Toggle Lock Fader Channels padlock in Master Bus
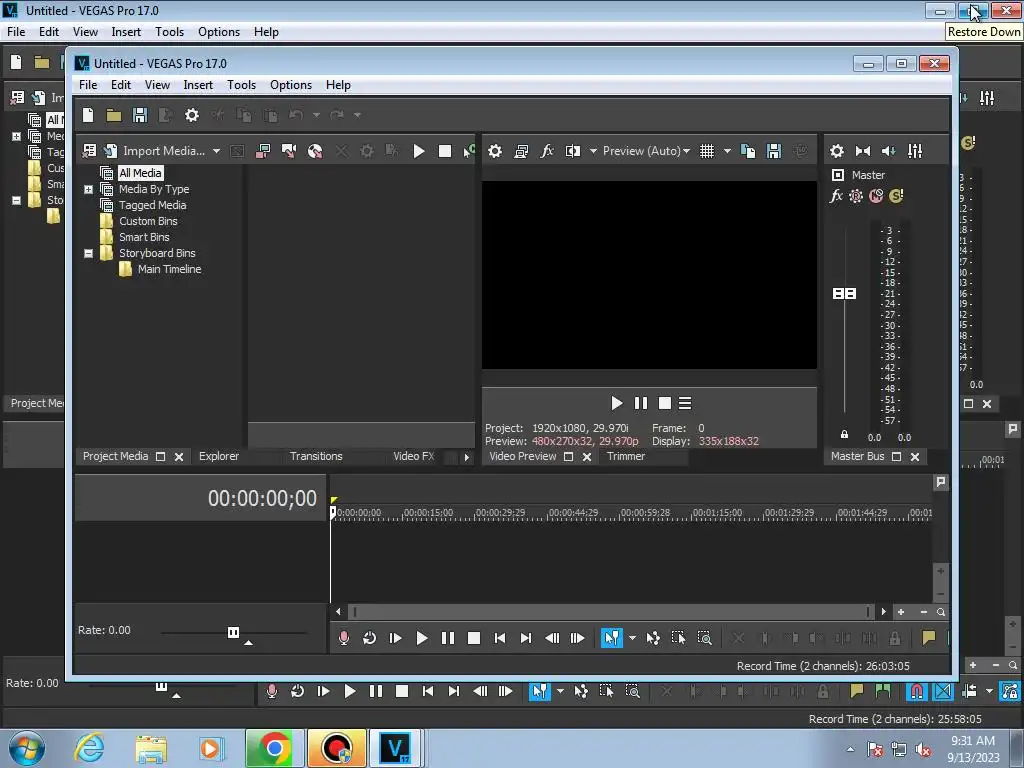Screen dimensions: 1024x768 (x=844, y=434)
